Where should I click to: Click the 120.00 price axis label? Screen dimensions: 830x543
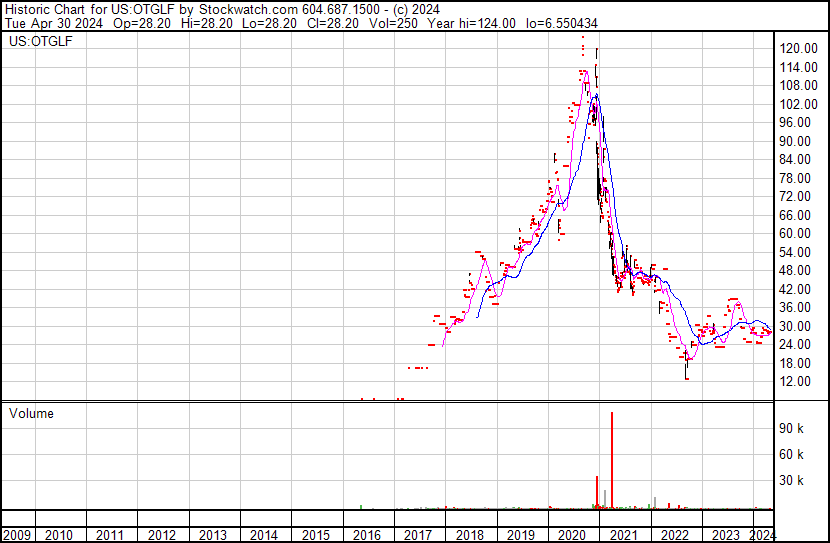[799, 49]
